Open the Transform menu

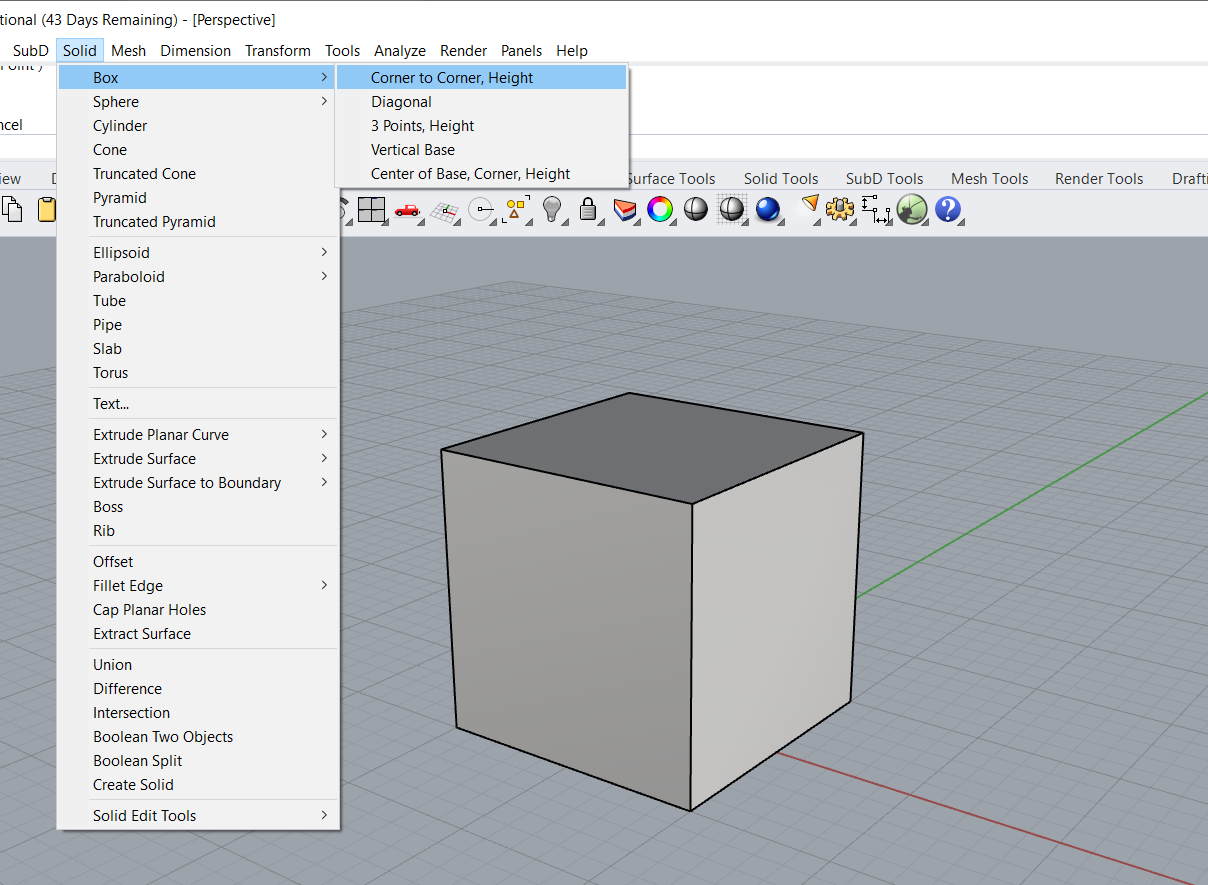pos(278,51)
